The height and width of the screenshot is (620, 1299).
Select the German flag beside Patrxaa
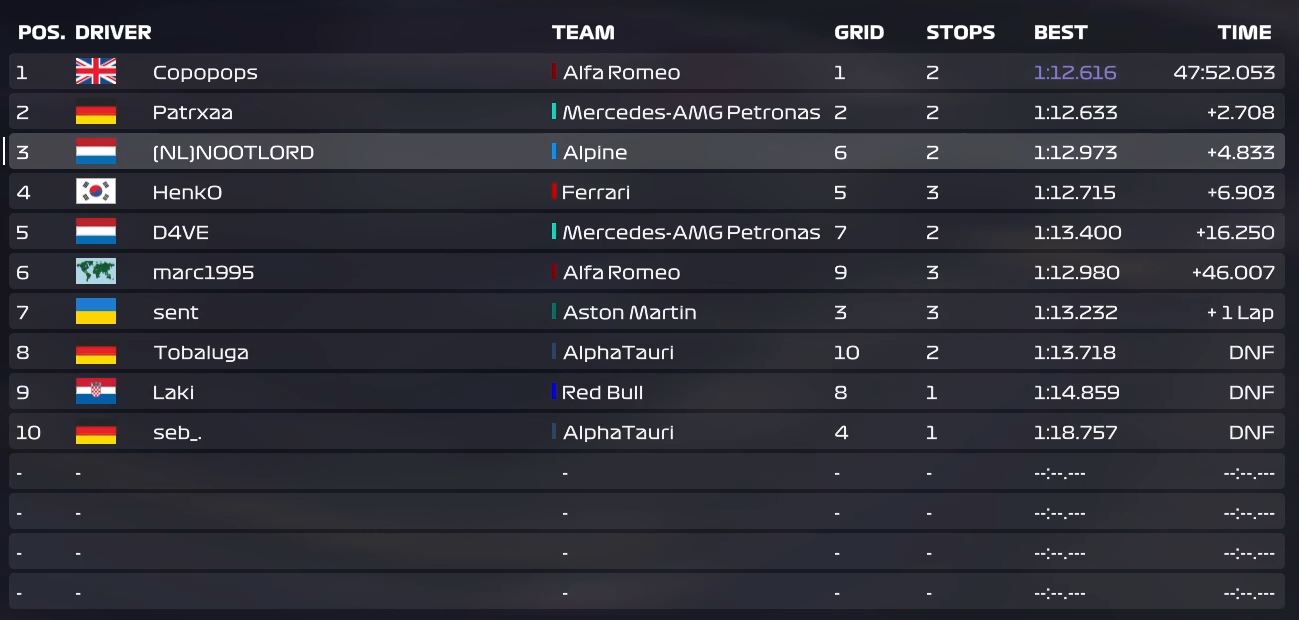(x=96, y=112)
